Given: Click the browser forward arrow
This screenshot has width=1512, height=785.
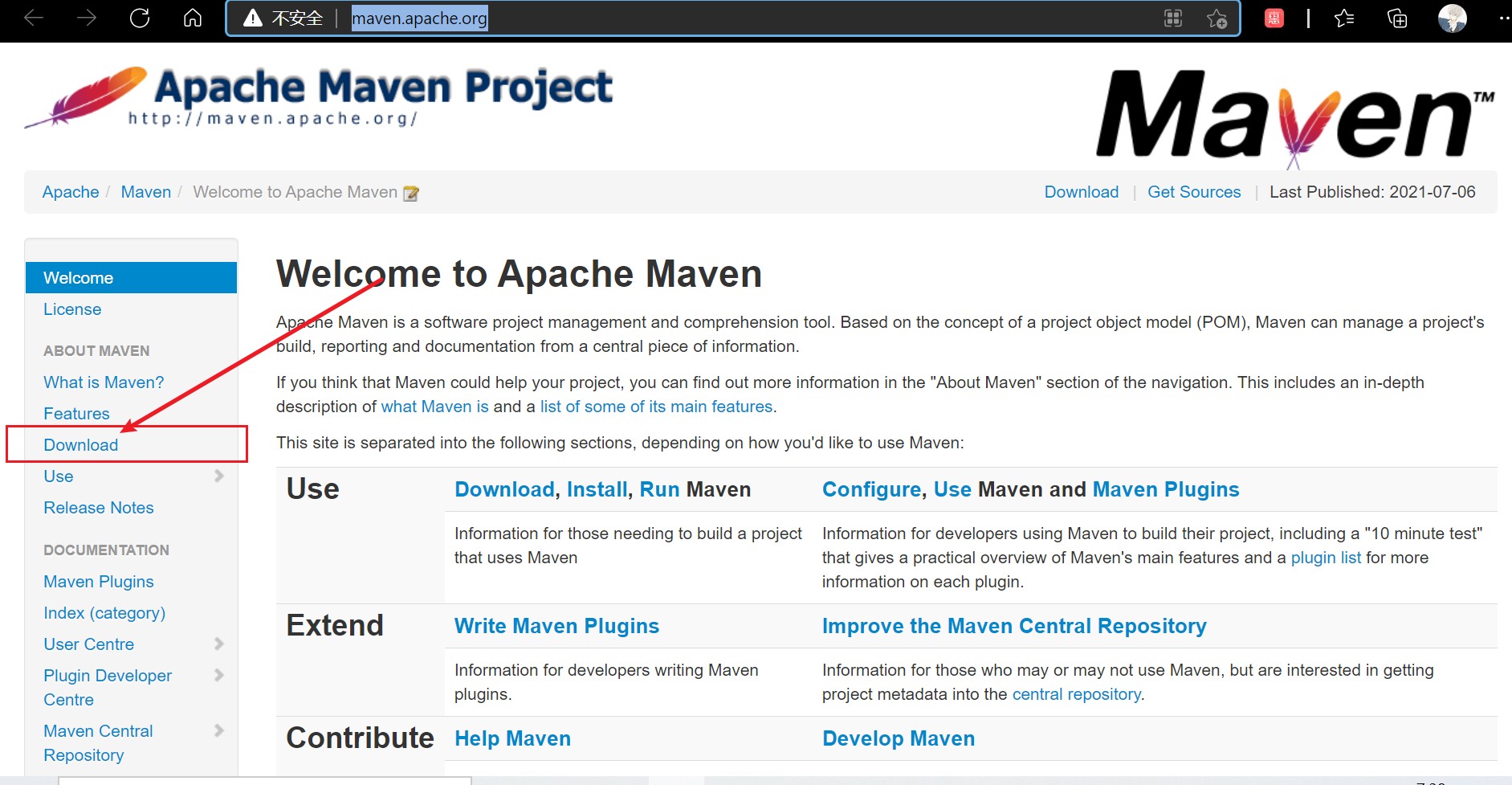Looking at the screenshot, I should click(87, 18).
